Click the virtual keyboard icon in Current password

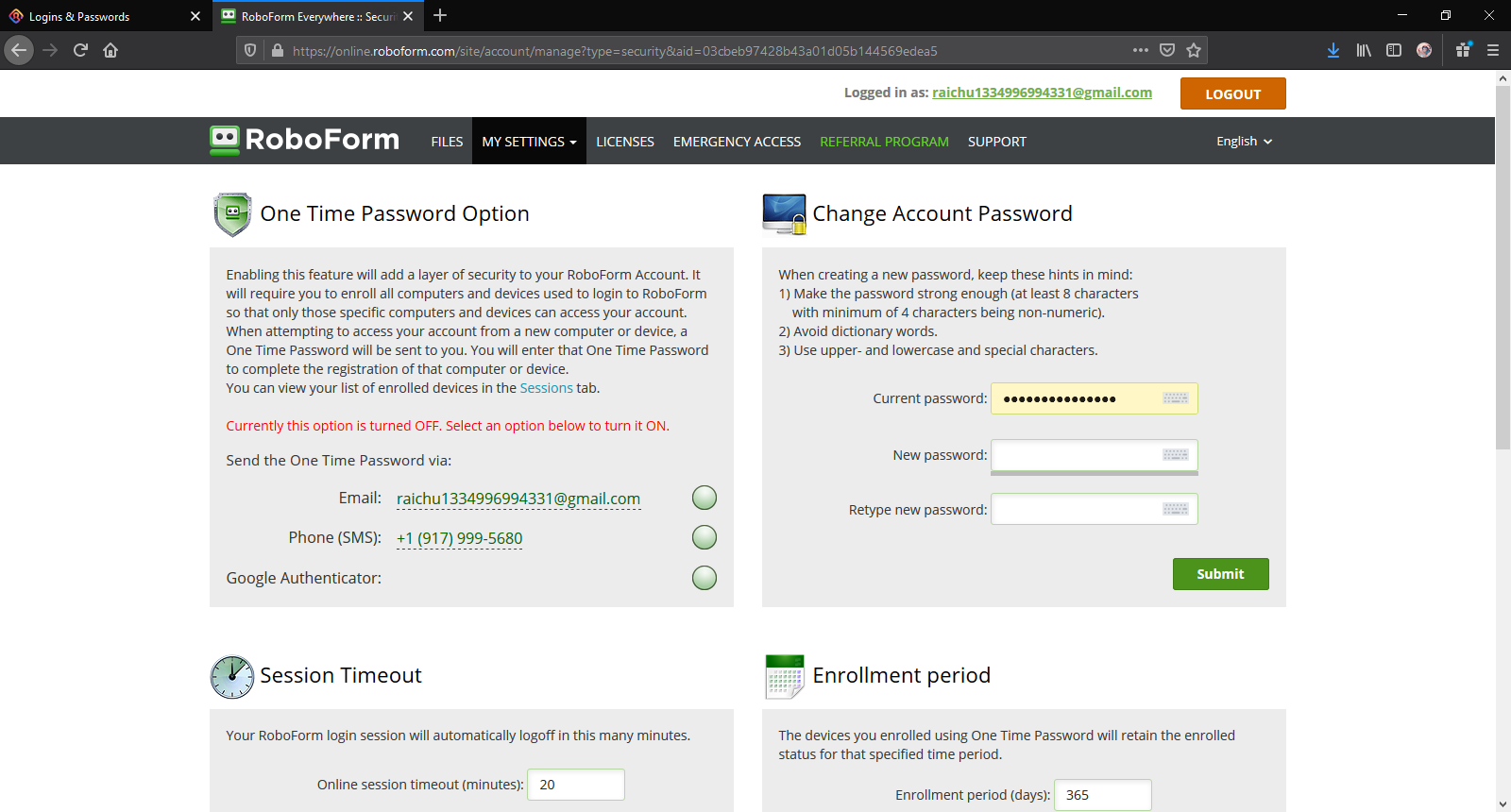(x=1176, y=398)
